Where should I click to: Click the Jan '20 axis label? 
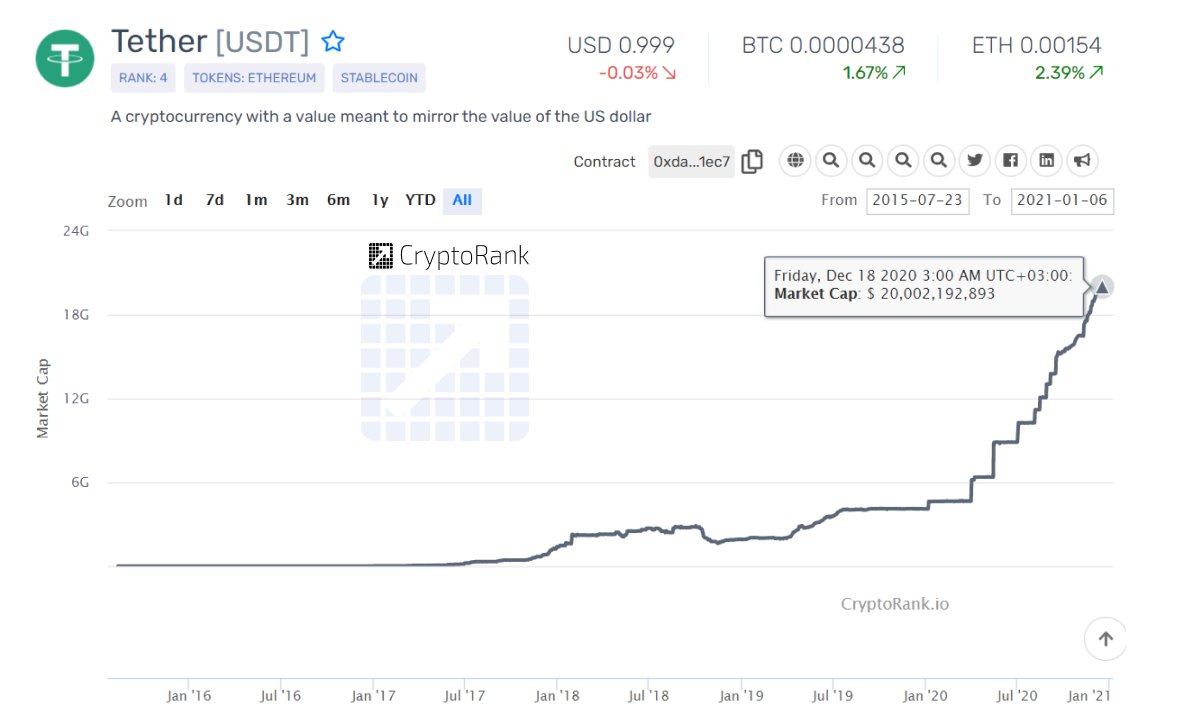coord(925,695)
